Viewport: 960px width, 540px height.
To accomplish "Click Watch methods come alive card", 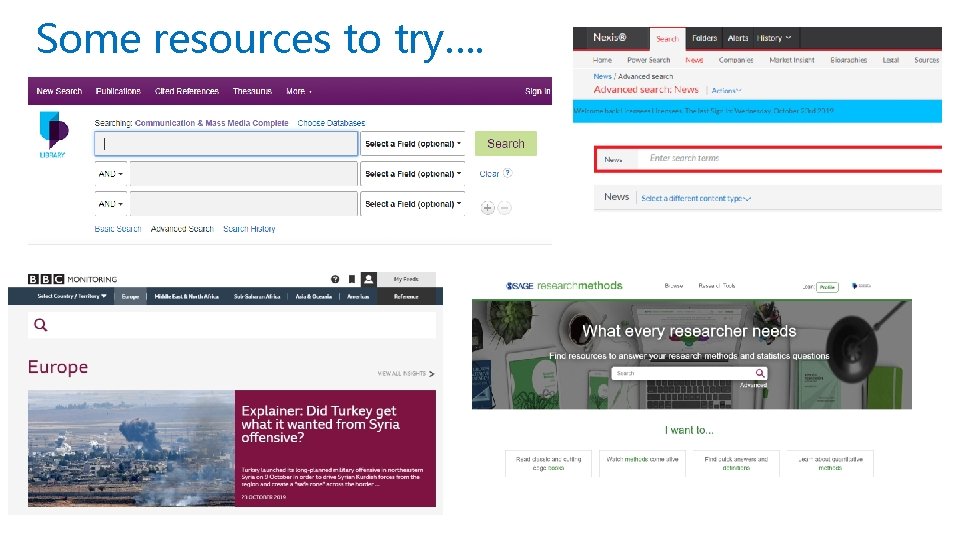I will coord(642,463).
